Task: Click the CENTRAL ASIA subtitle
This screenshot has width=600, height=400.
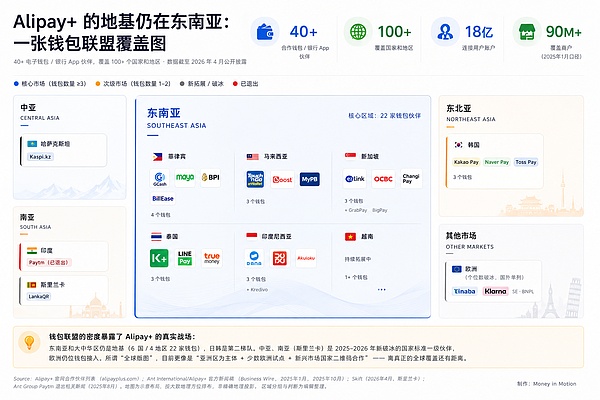Action: 40,118
